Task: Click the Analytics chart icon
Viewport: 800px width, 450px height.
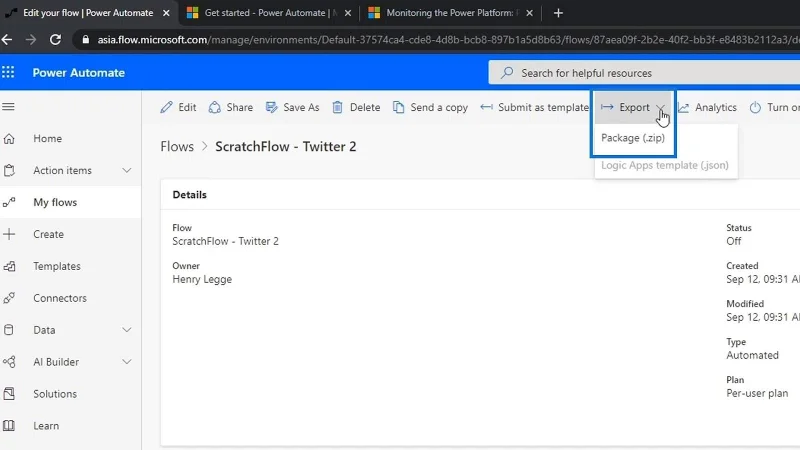Action: pyautogui.click(x=684, y=107)
